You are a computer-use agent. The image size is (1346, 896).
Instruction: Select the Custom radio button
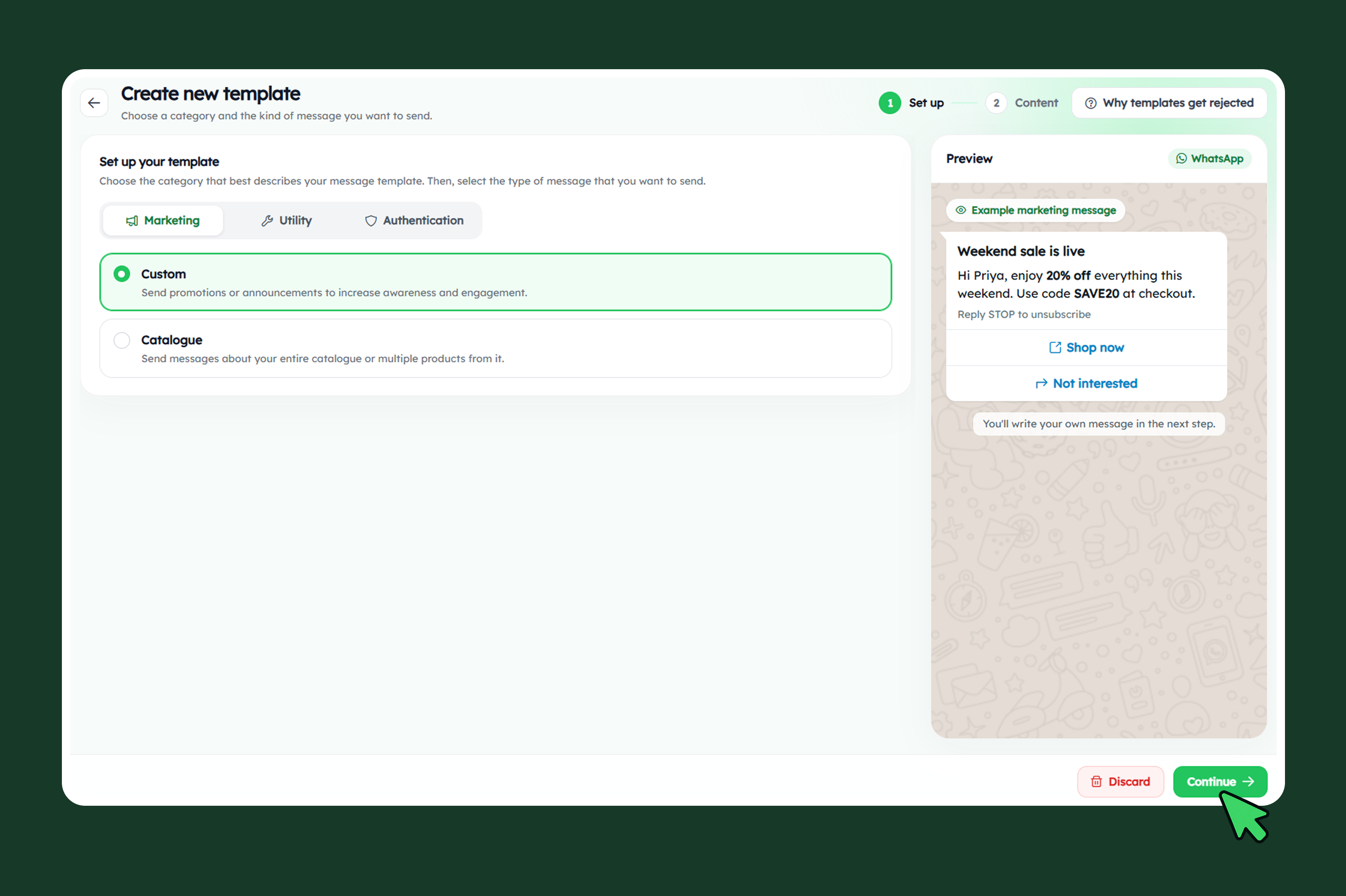coord(122,274)
